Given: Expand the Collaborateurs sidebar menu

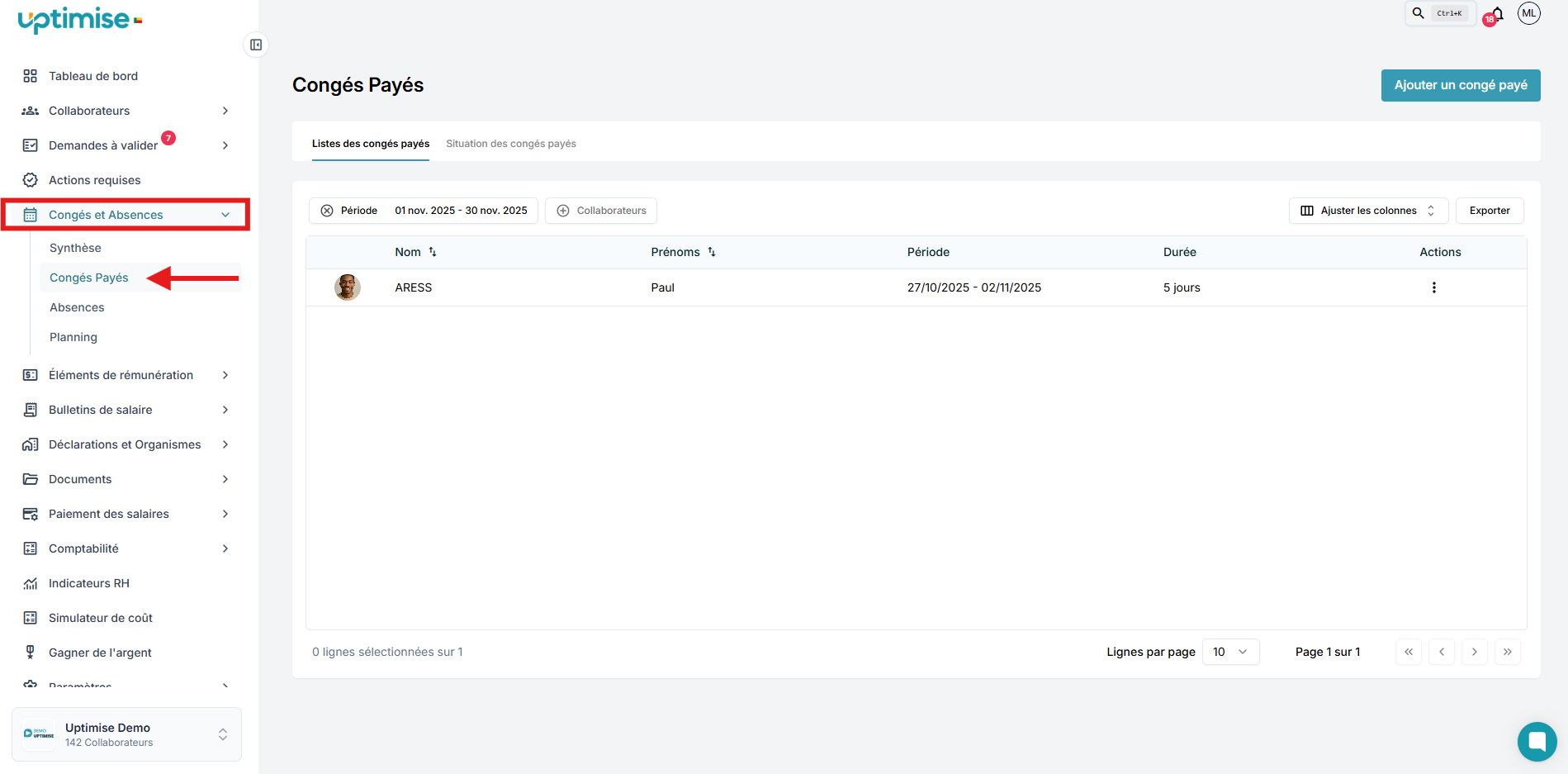Looking at the screenshot, I should click(225, 111).
